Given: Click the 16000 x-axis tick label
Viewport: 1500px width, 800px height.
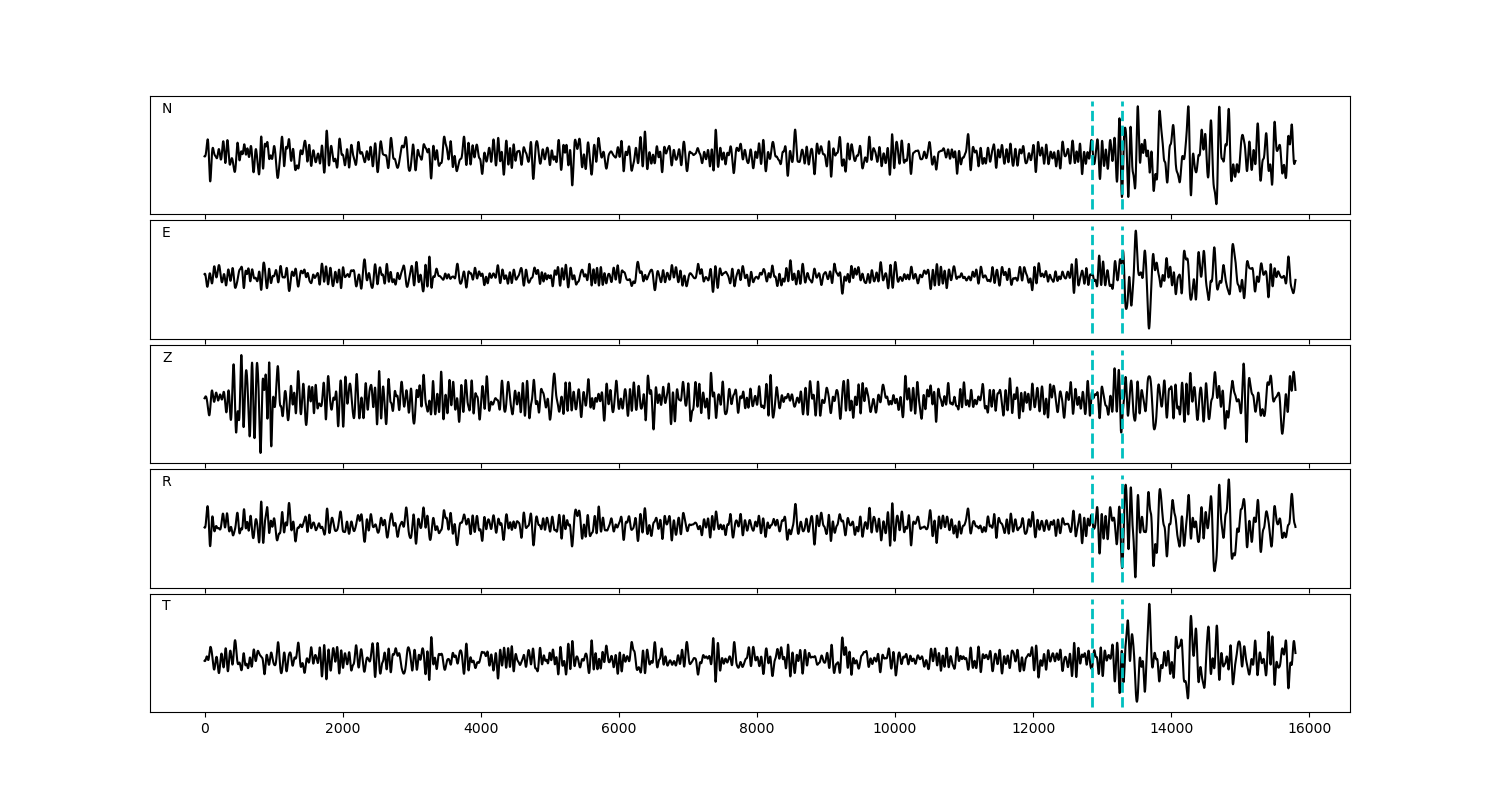Looking at the screenshot, I should click(1308, 730).
